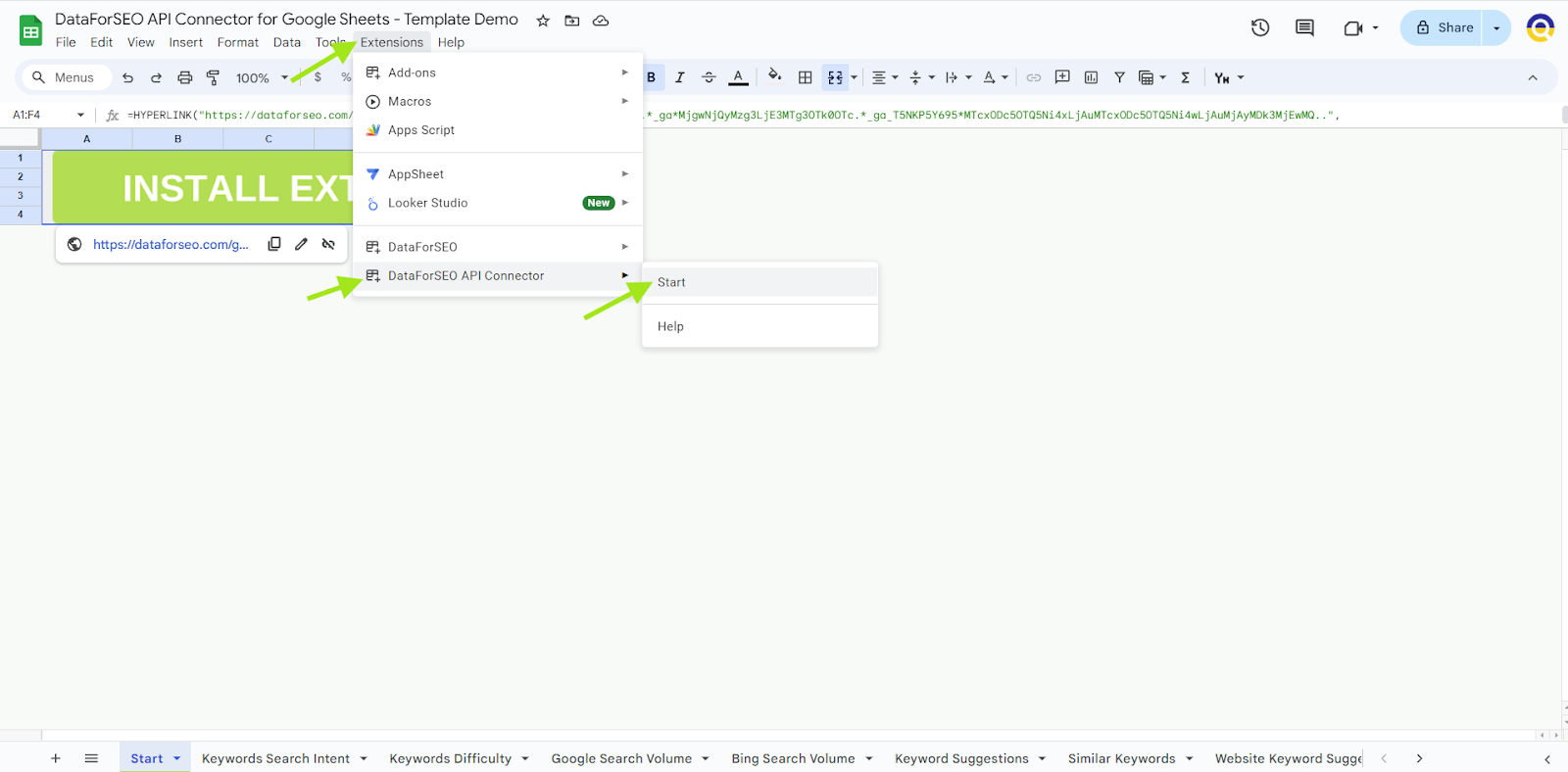Screen dimensions: 1568x772
Task: Open the functions sigma icon
Action: coord(1185,77)
